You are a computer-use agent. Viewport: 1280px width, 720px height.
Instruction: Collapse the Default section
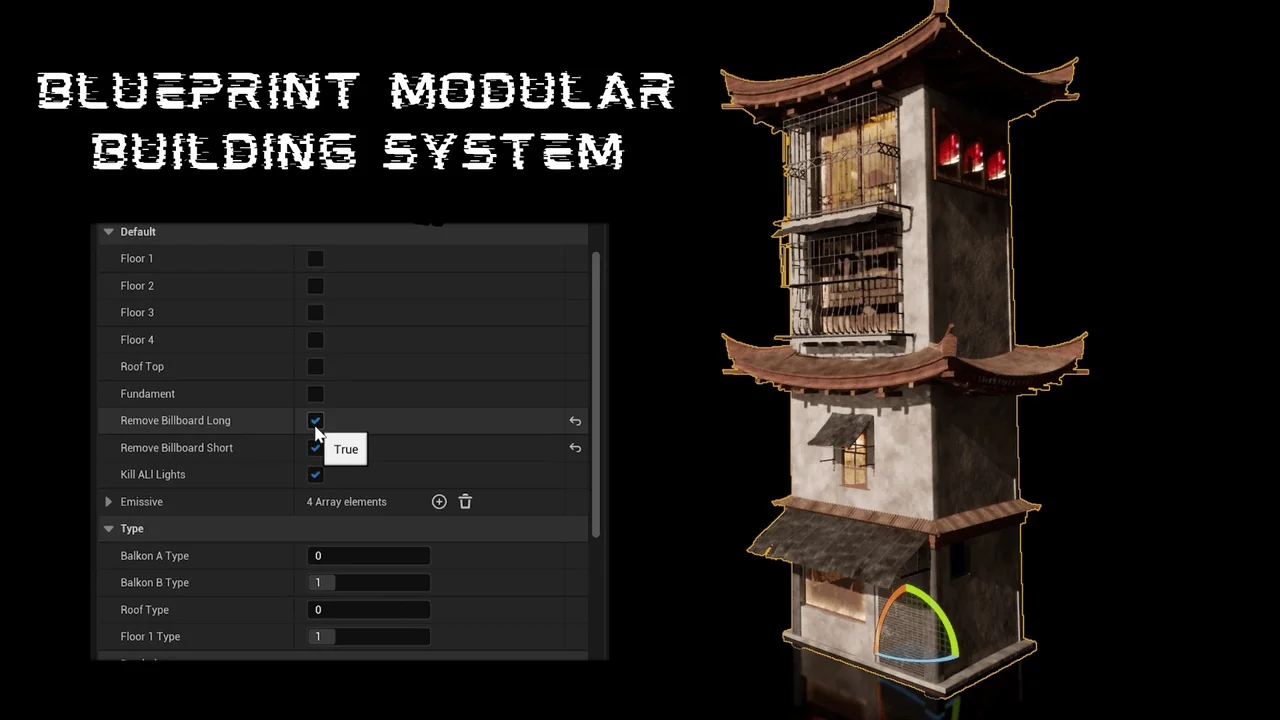[109, 232]
